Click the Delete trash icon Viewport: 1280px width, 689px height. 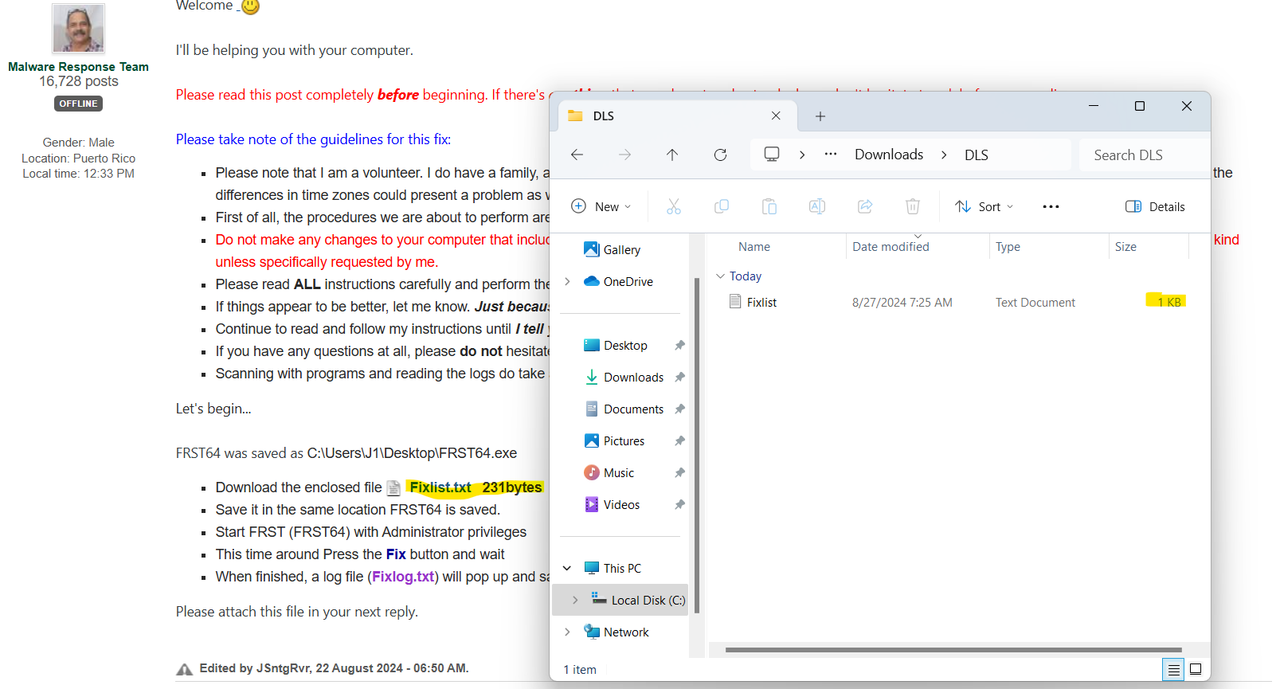[913, 206]
